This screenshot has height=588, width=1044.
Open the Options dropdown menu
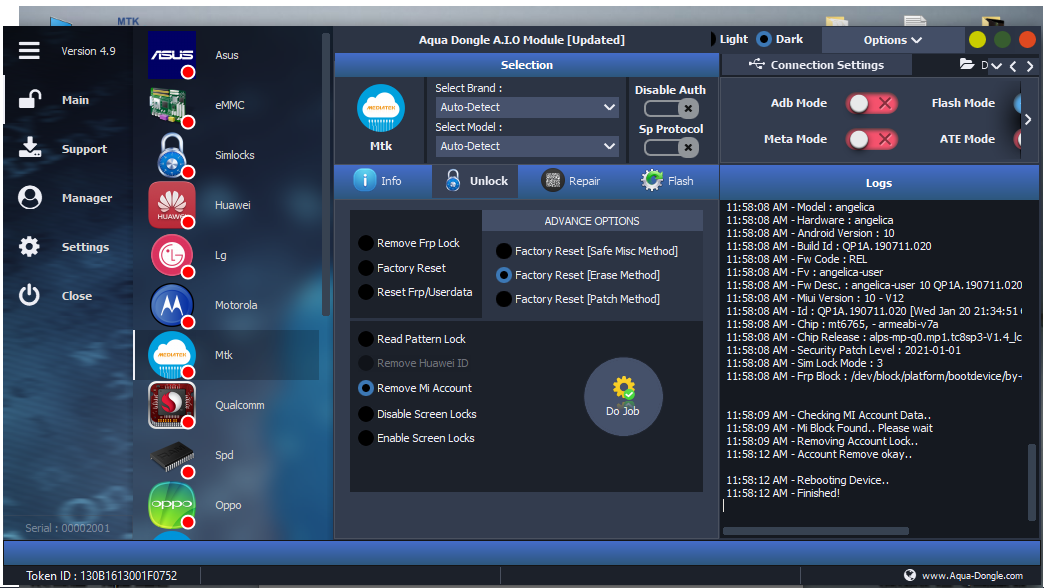click(892, 40)
